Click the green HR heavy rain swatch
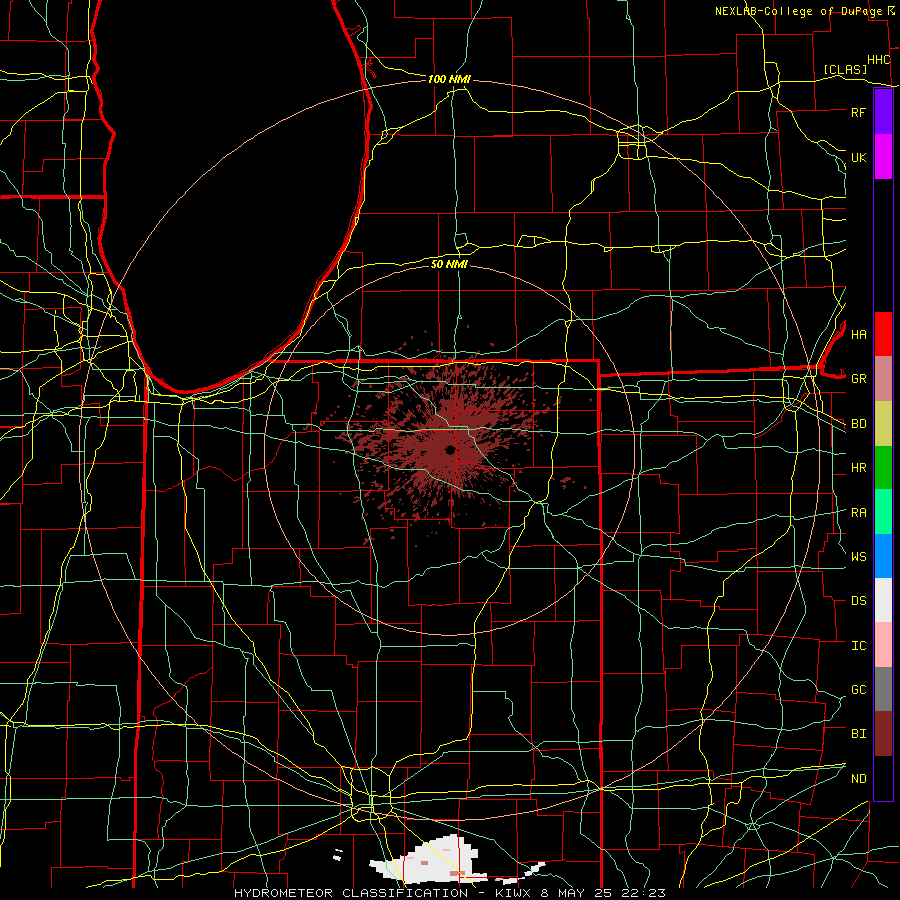This screenshot has width=900, height=900. click(883, 467)
